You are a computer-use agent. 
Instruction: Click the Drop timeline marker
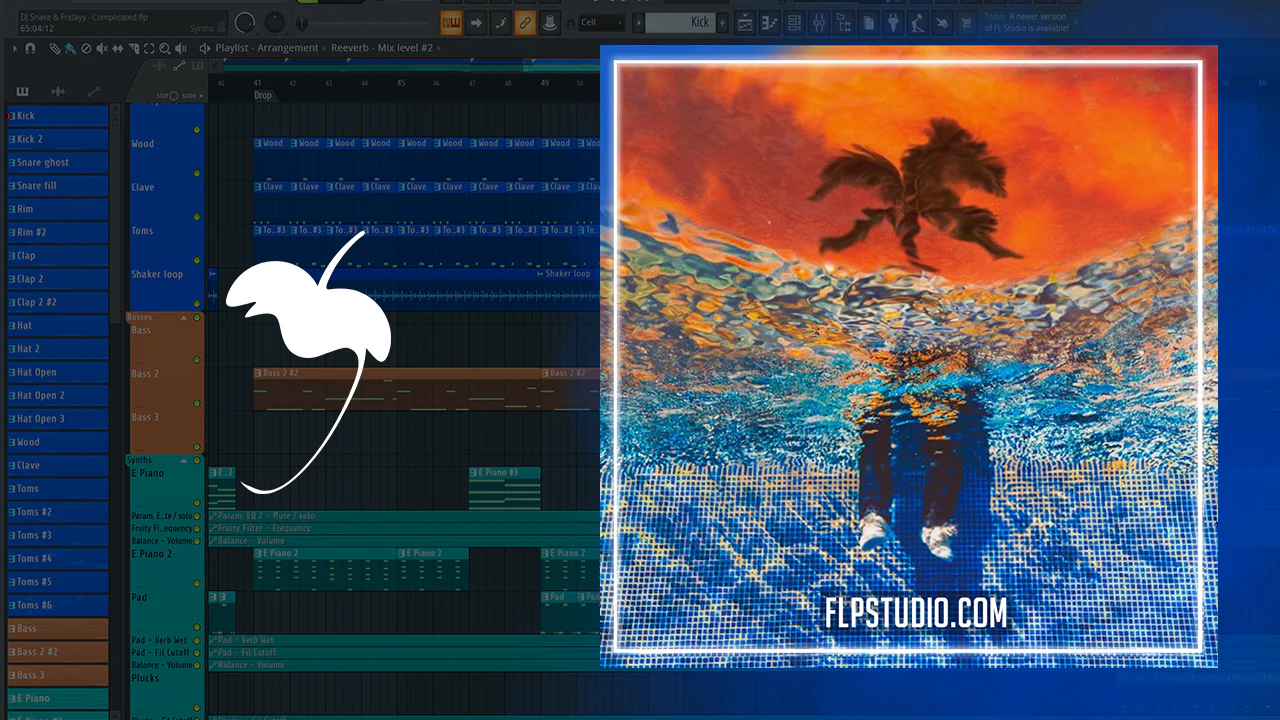pos(262,95)
